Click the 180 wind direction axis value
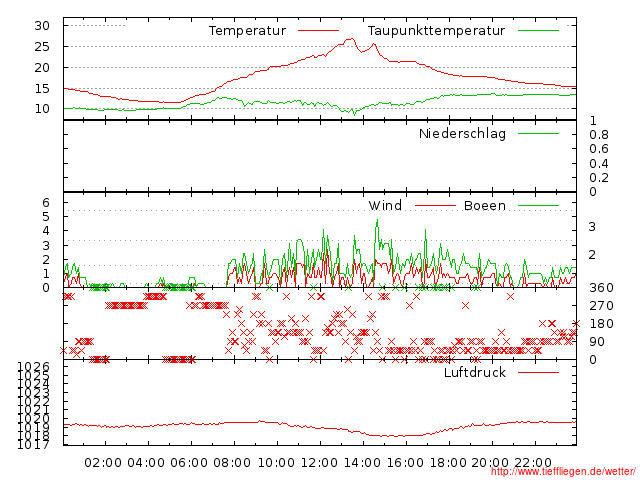 click(601, 324)
